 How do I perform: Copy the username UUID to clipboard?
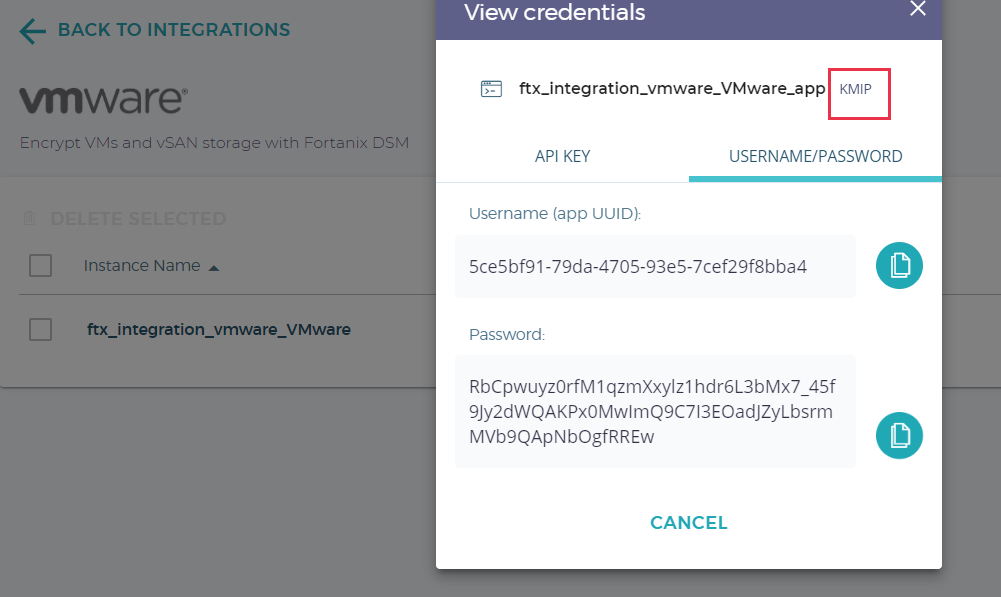pyautogui.click(x=899, y=266)
